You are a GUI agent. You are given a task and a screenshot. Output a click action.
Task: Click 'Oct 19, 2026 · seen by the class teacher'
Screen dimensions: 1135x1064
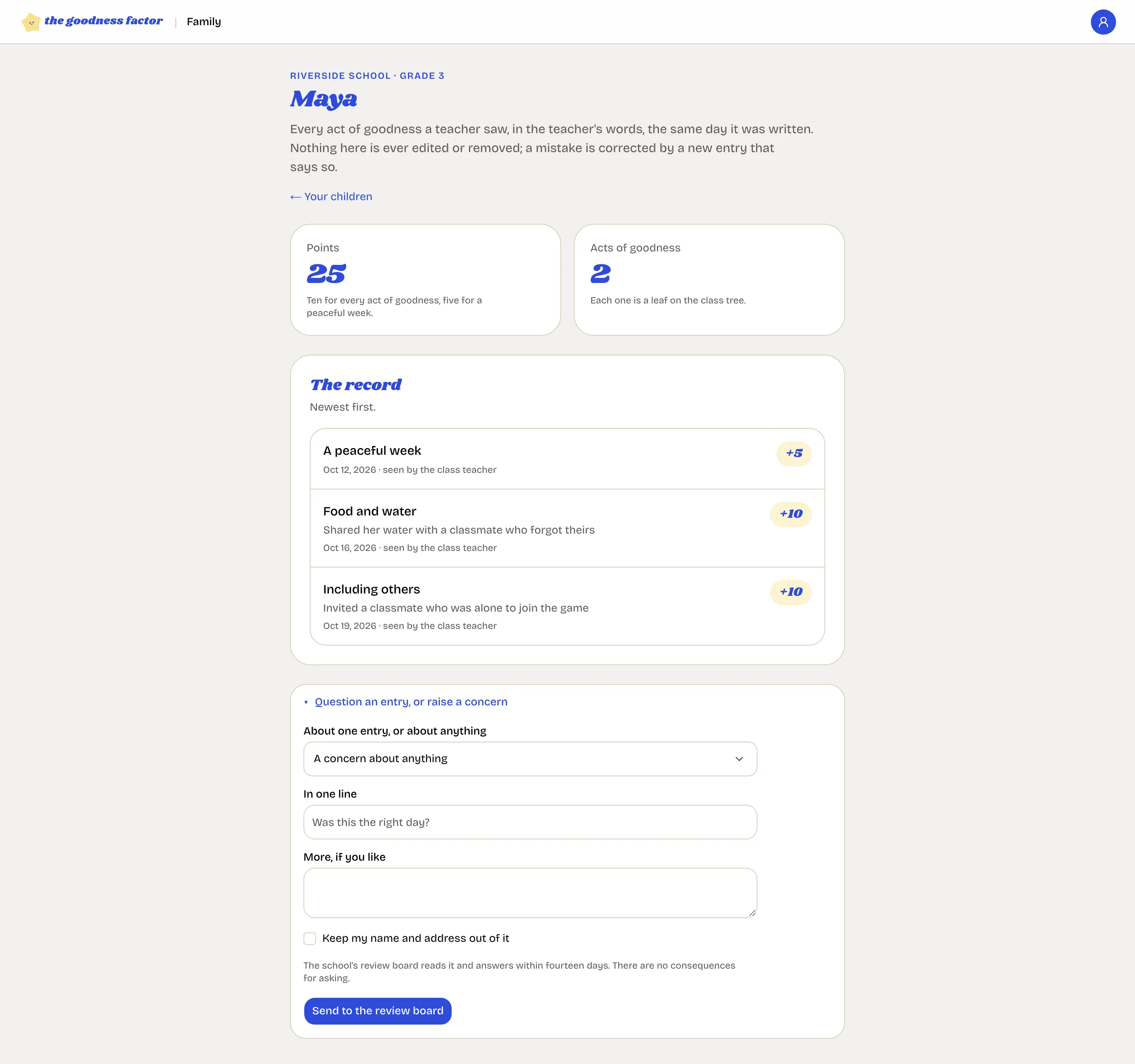pyautogui.click(x=410, y=626)
